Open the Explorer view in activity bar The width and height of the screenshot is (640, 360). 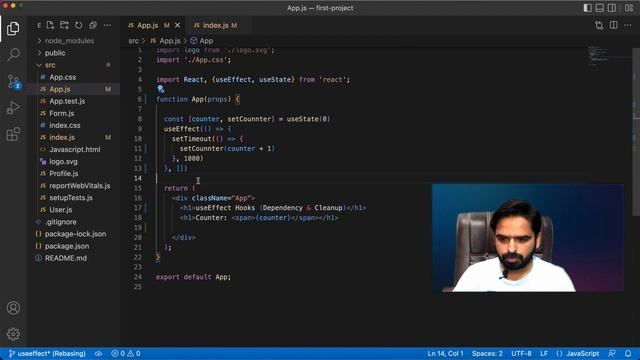13,29
